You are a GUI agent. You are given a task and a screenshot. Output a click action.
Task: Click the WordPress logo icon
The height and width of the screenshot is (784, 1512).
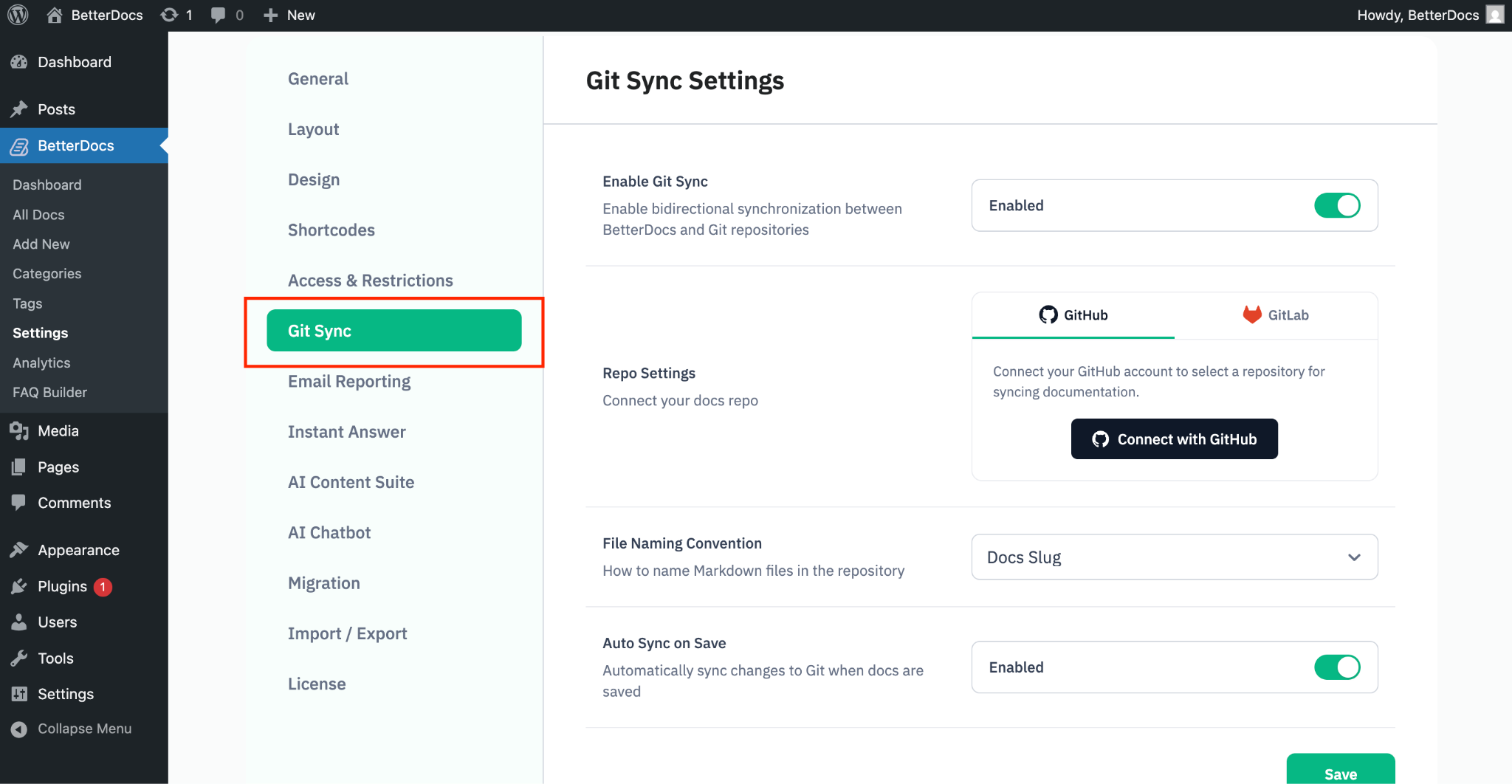point(18,15)
